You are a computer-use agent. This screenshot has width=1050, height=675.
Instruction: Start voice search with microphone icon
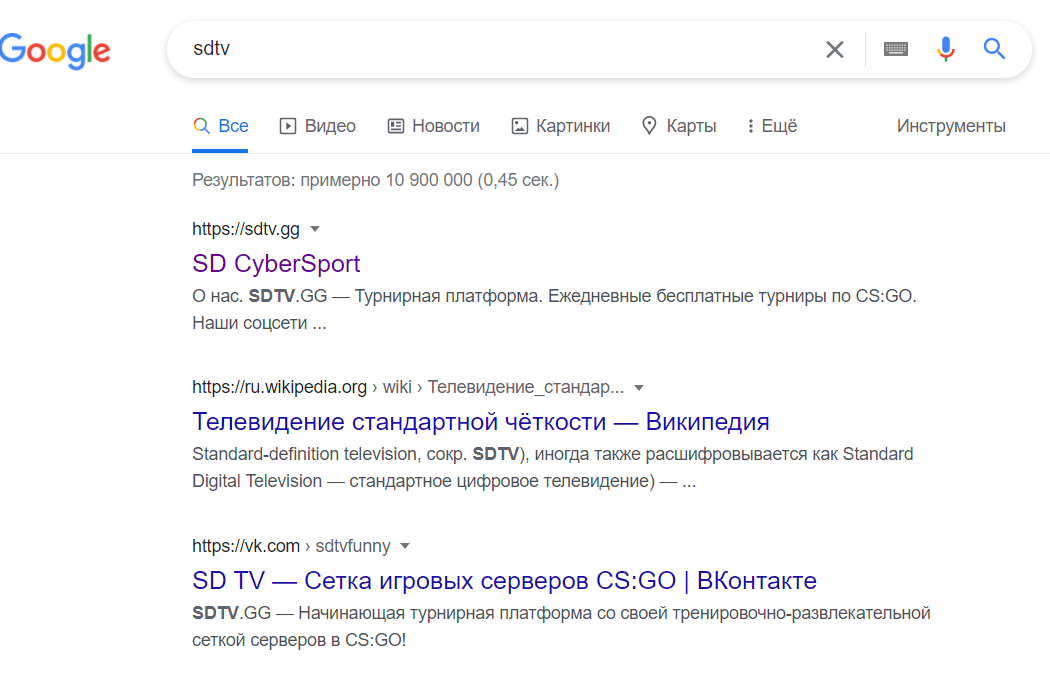click(x=946, y=49)
